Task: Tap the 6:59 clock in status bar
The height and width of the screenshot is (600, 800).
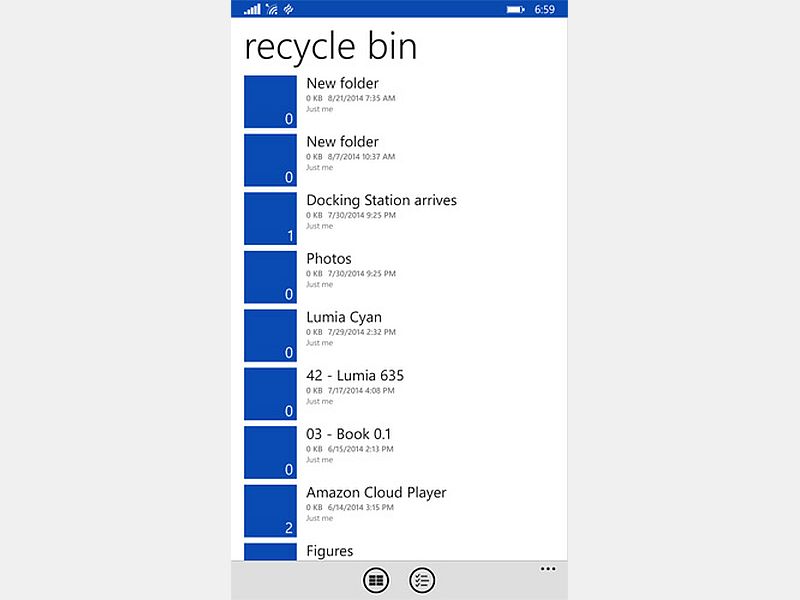Action: click(x=544, y=10)
